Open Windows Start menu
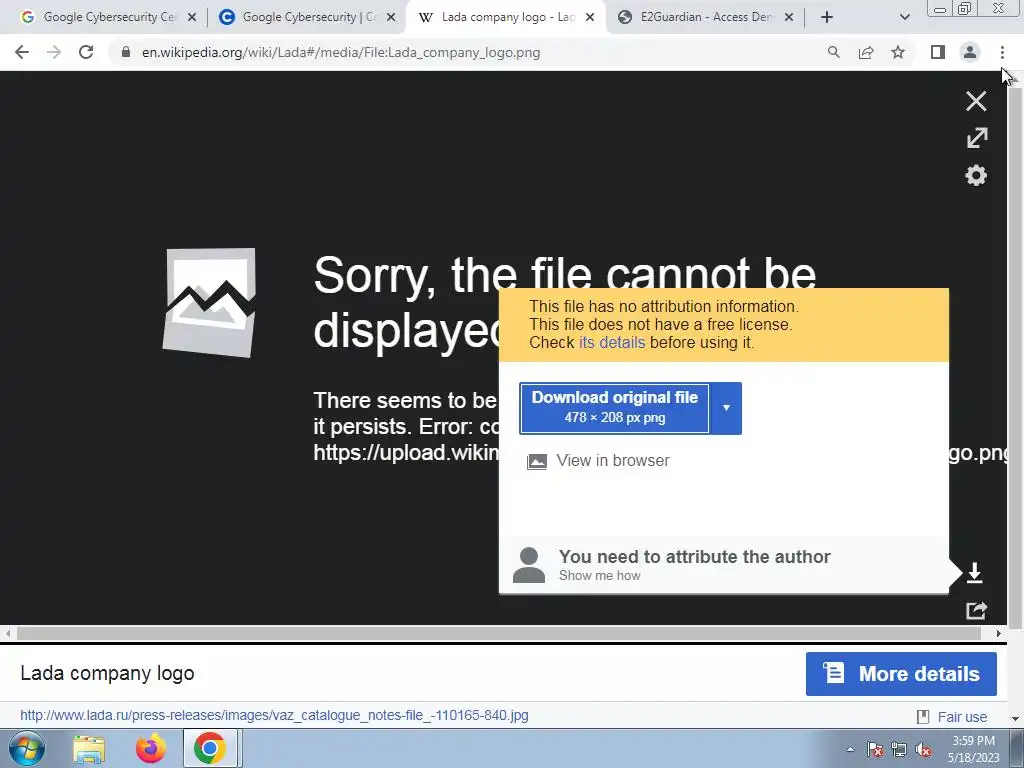1024x768 pixels. (27, 748)
